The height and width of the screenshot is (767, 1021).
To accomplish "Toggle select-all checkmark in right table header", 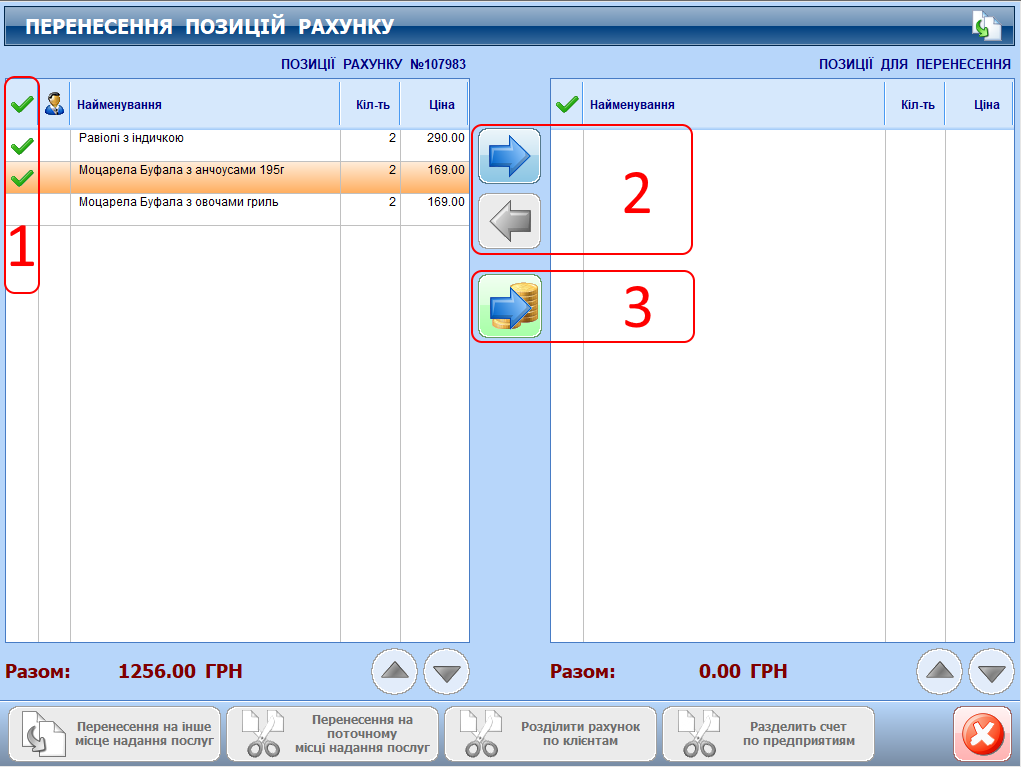I will [567, 104].
